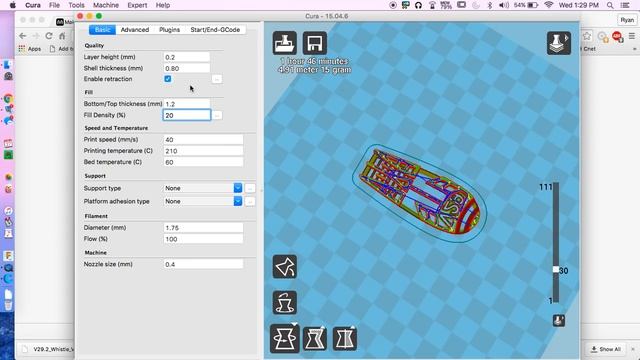This screenshot has height=360, width=640.
Task: Open the Support type dropdown
Action: pyautogui.click(x=203, y=188)
